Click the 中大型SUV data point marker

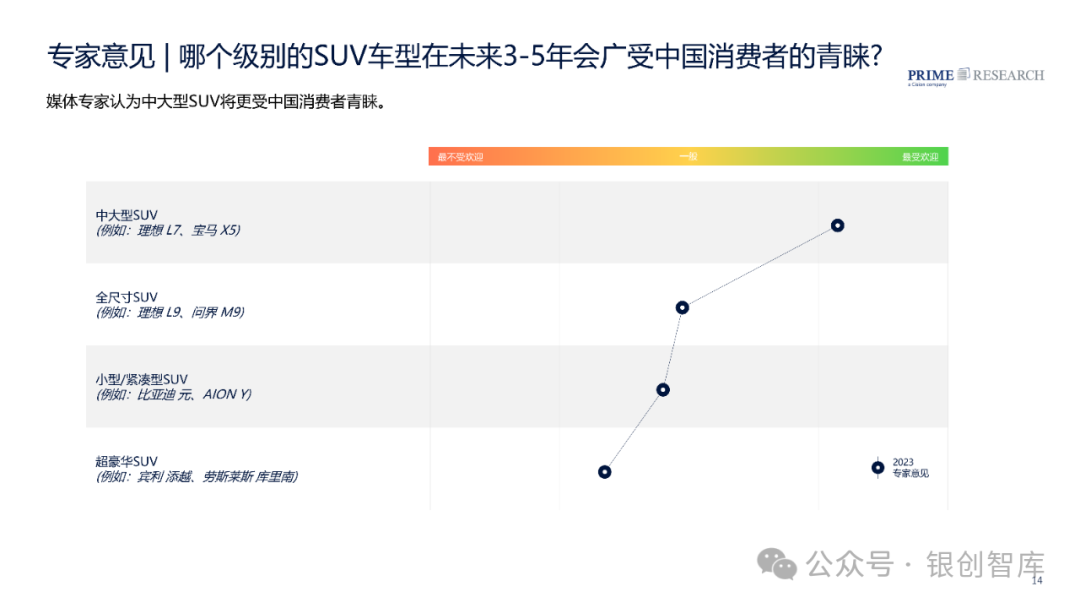(837, 225)
